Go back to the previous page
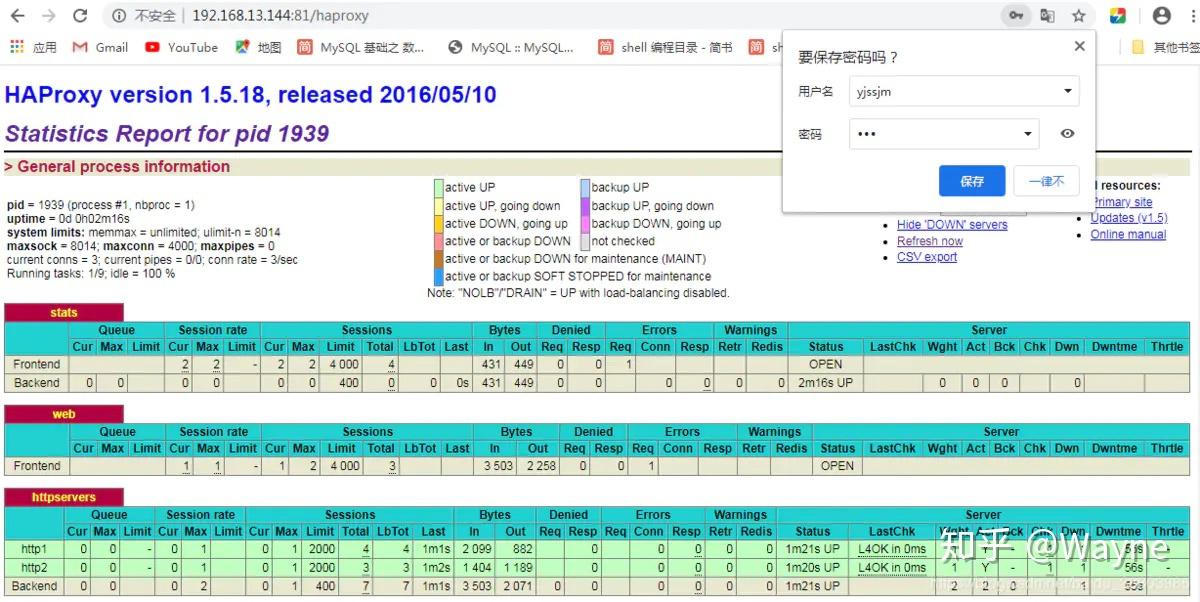Screen dimensions: 1200x602 [18, 15]
